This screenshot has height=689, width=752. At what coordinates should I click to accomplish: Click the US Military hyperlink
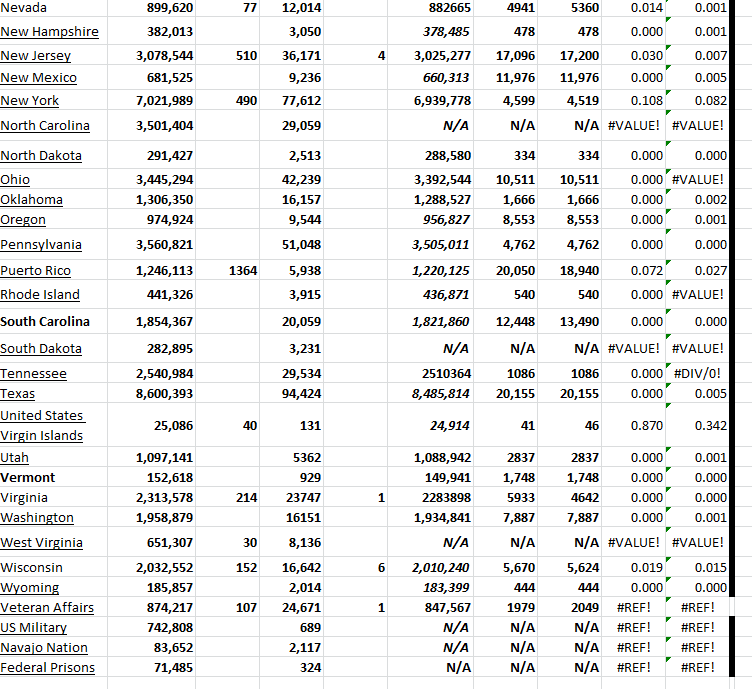coord(34,628)
